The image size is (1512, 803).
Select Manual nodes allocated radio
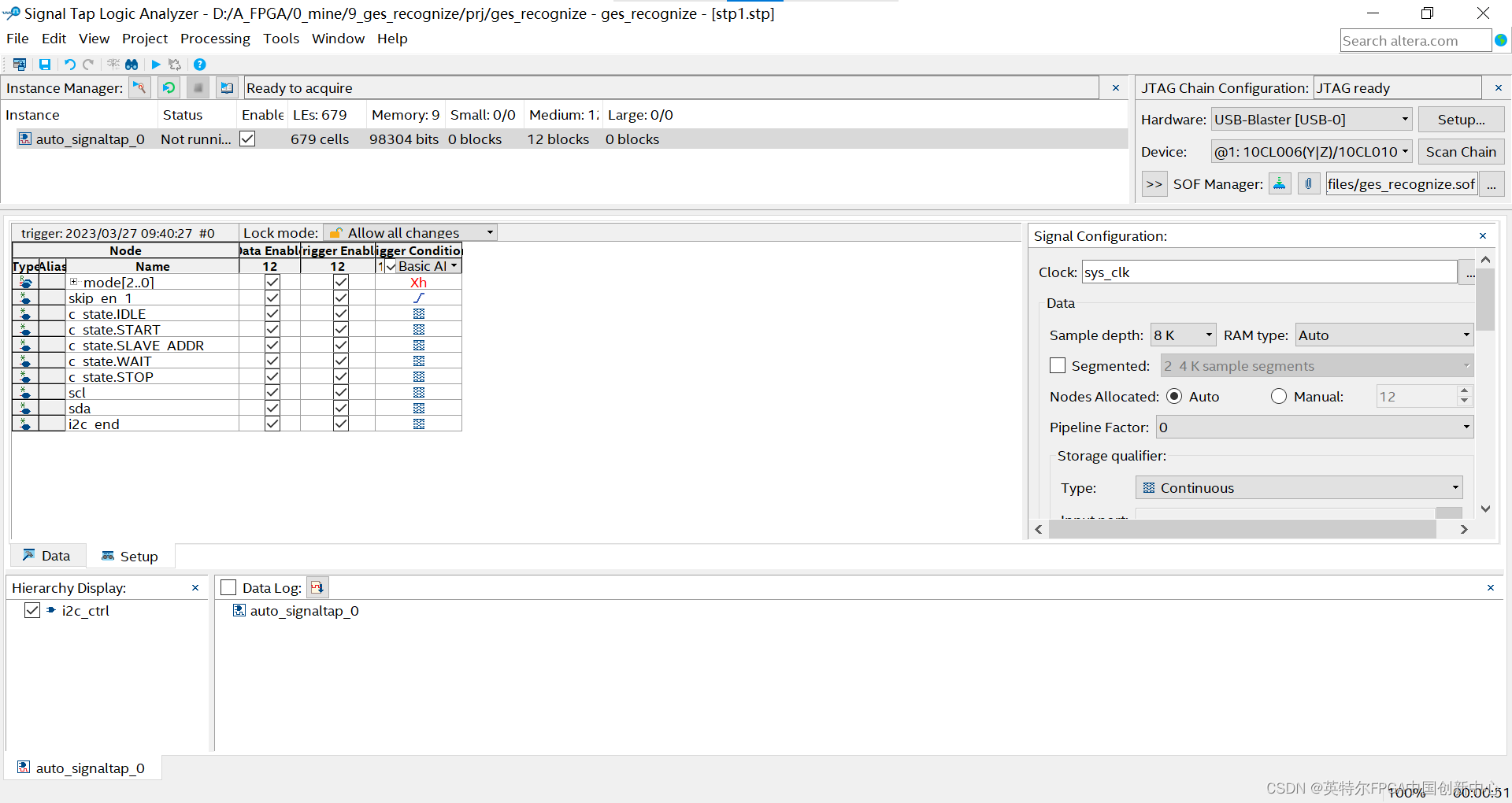(x=1279, y=396)
